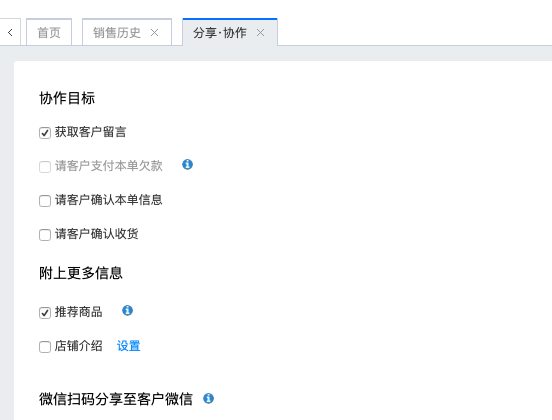
Task: Uncheck the 推荐商品 checkbox
Action: [45, 313]
